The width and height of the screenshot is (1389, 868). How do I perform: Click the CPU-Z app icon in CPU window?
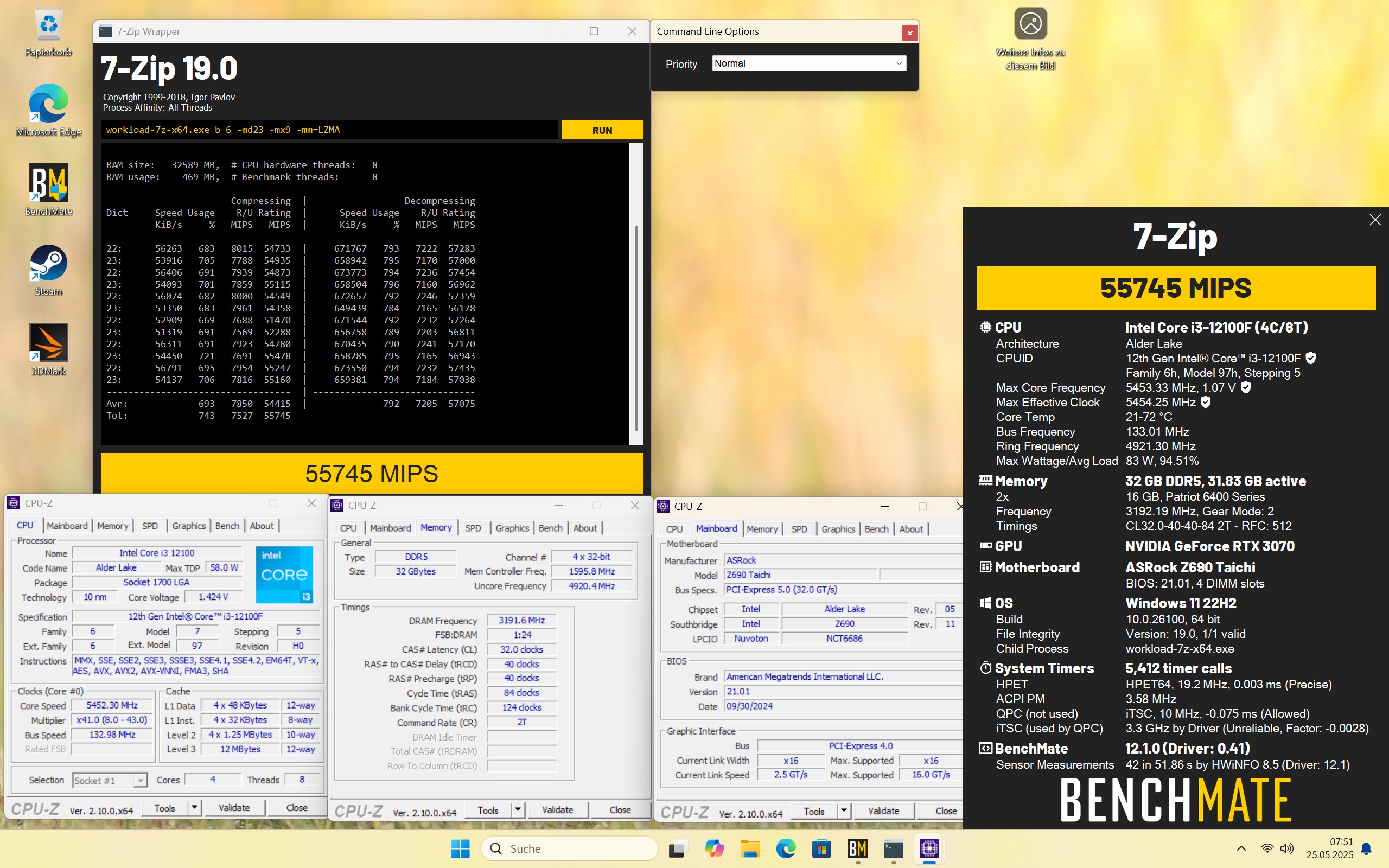point(14,503)
